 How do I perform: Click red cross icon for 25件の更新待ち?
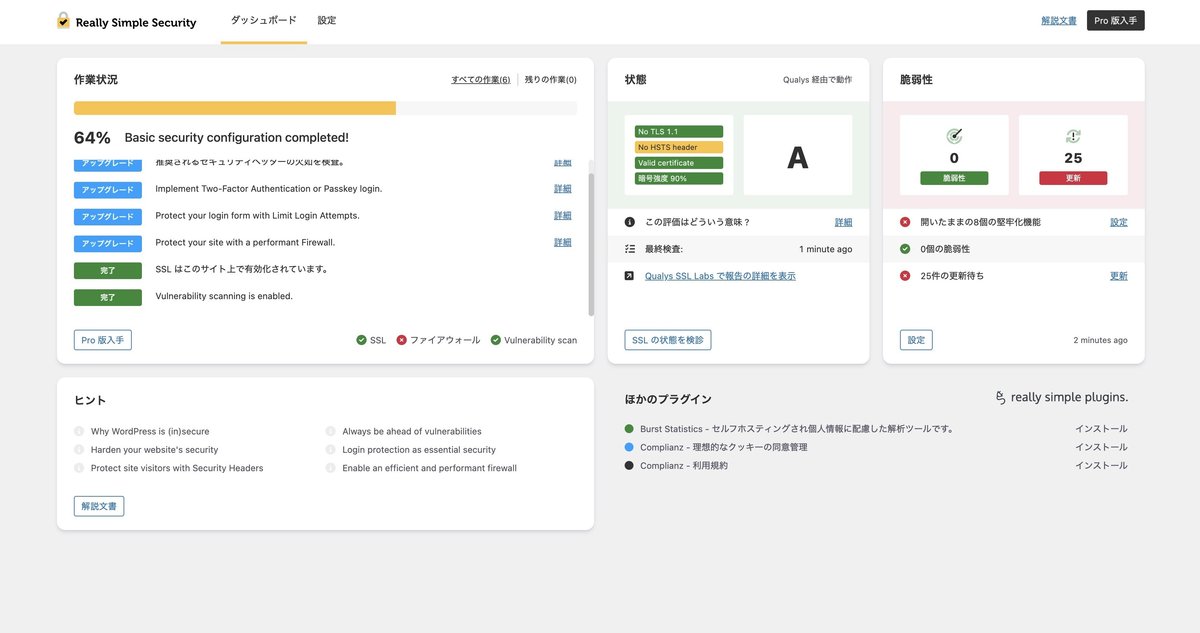905,276
